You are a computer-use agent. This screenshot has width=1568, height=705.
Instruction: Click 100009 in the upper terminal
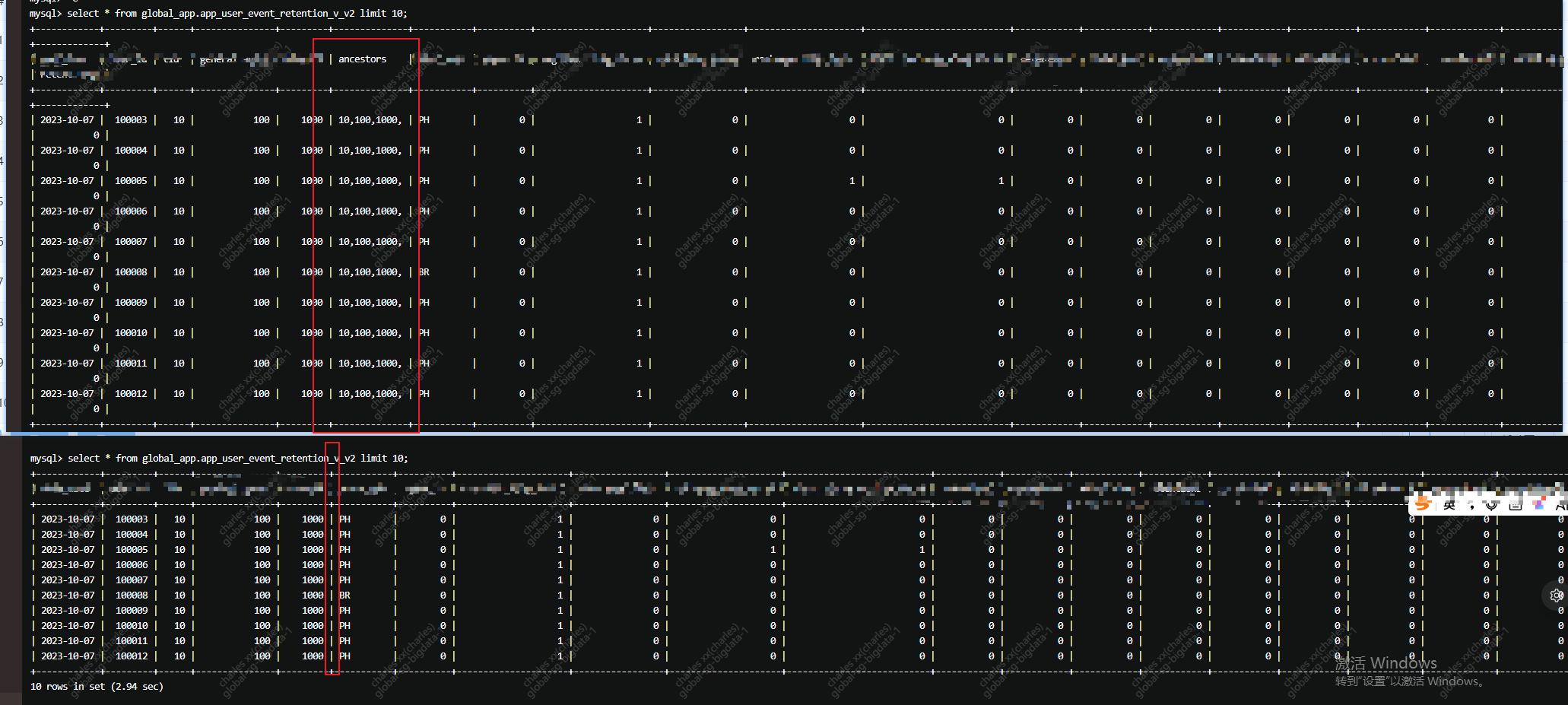(131, 302)
